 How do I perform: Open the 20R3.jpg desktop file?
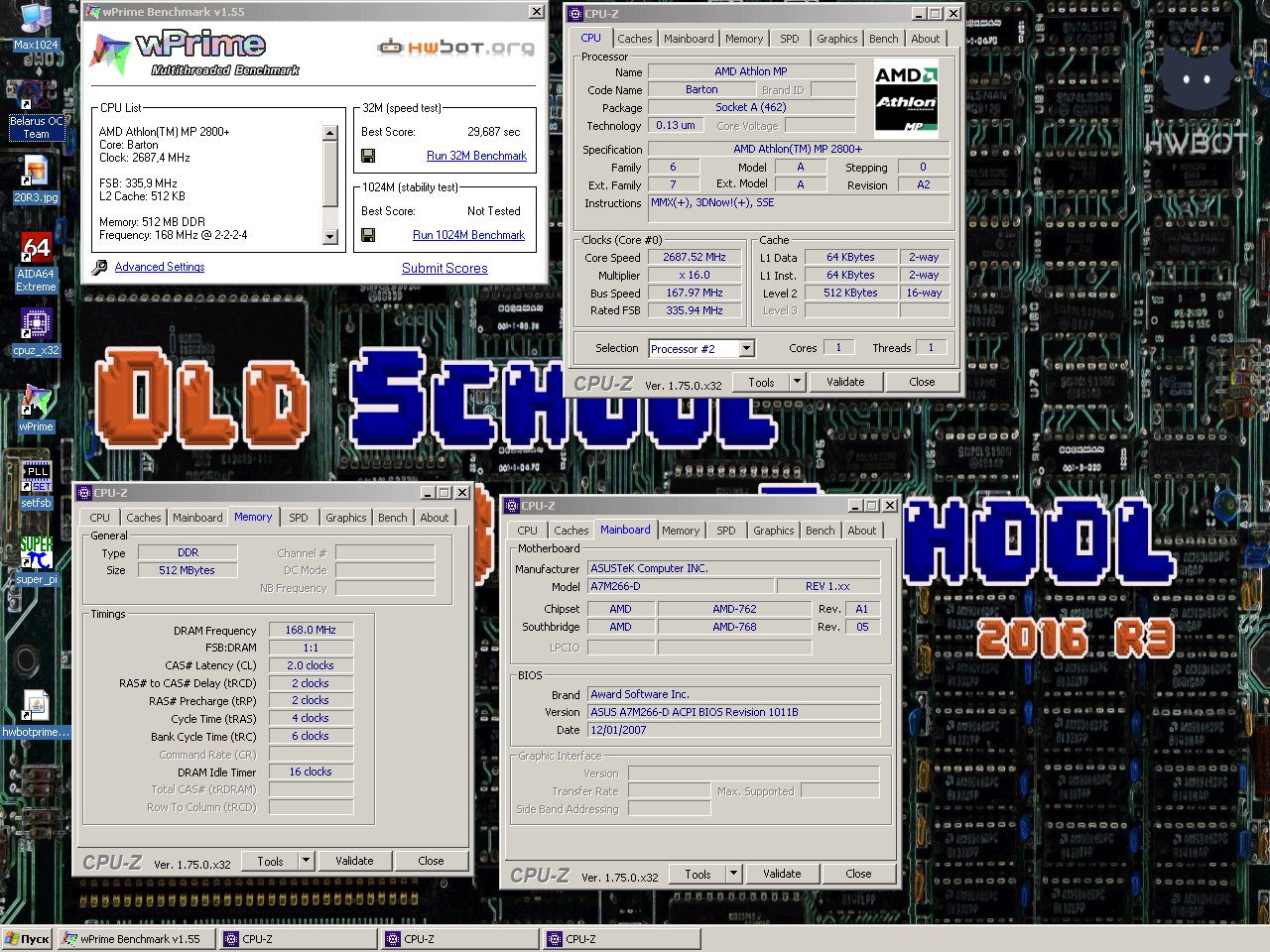tap(36, 180)
